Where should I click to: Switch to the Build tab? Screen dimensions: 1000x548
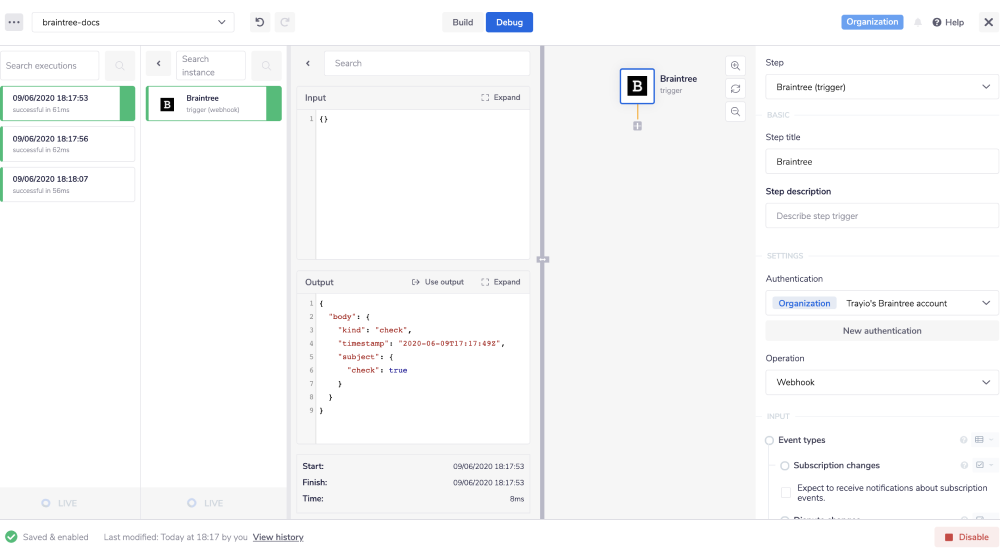(463, 22)
